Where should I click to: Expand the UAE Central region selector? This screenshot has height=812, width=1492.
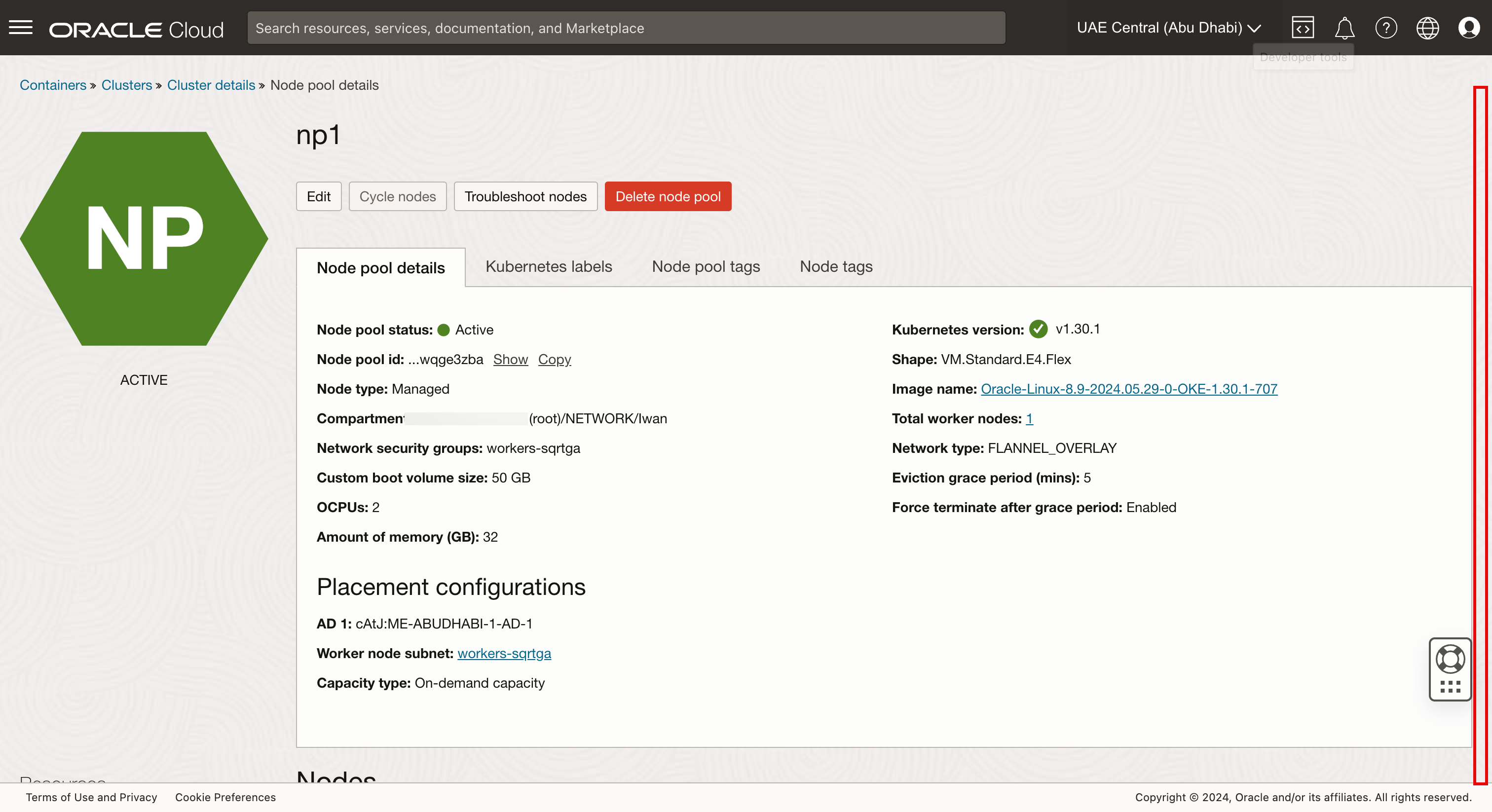pyautogui.click(x=1168, y=27)
